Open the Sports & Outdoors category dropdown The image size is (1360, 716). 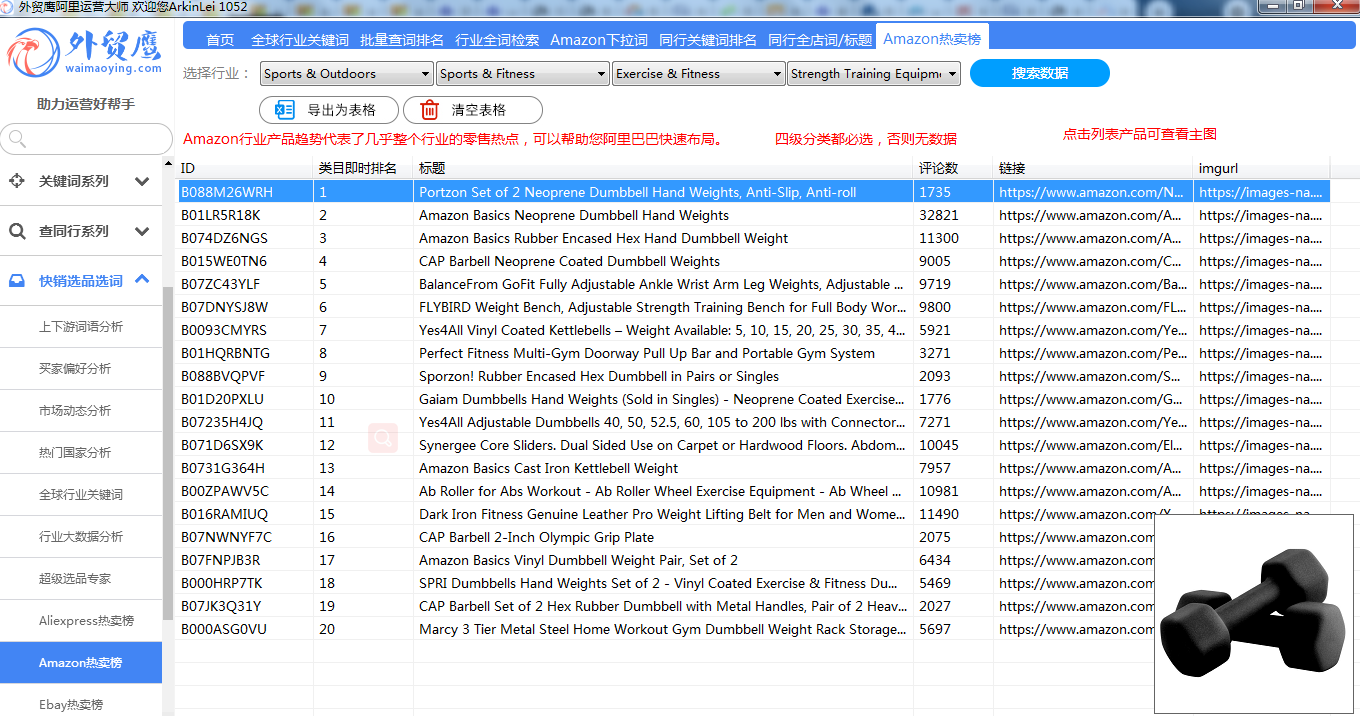click(346, 74)
